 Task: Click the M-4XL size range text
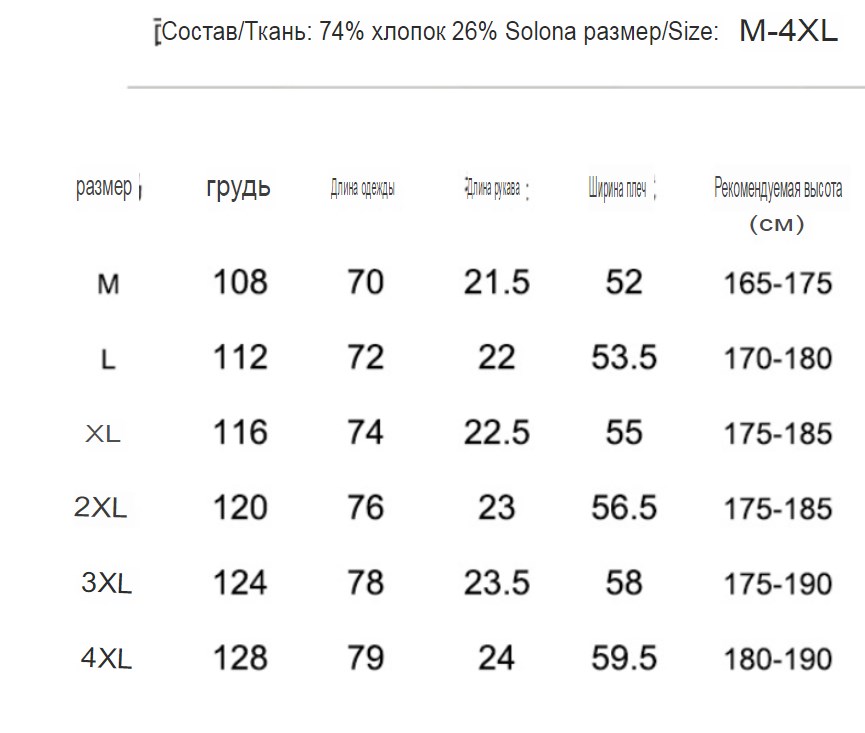(x=788, y=31)
